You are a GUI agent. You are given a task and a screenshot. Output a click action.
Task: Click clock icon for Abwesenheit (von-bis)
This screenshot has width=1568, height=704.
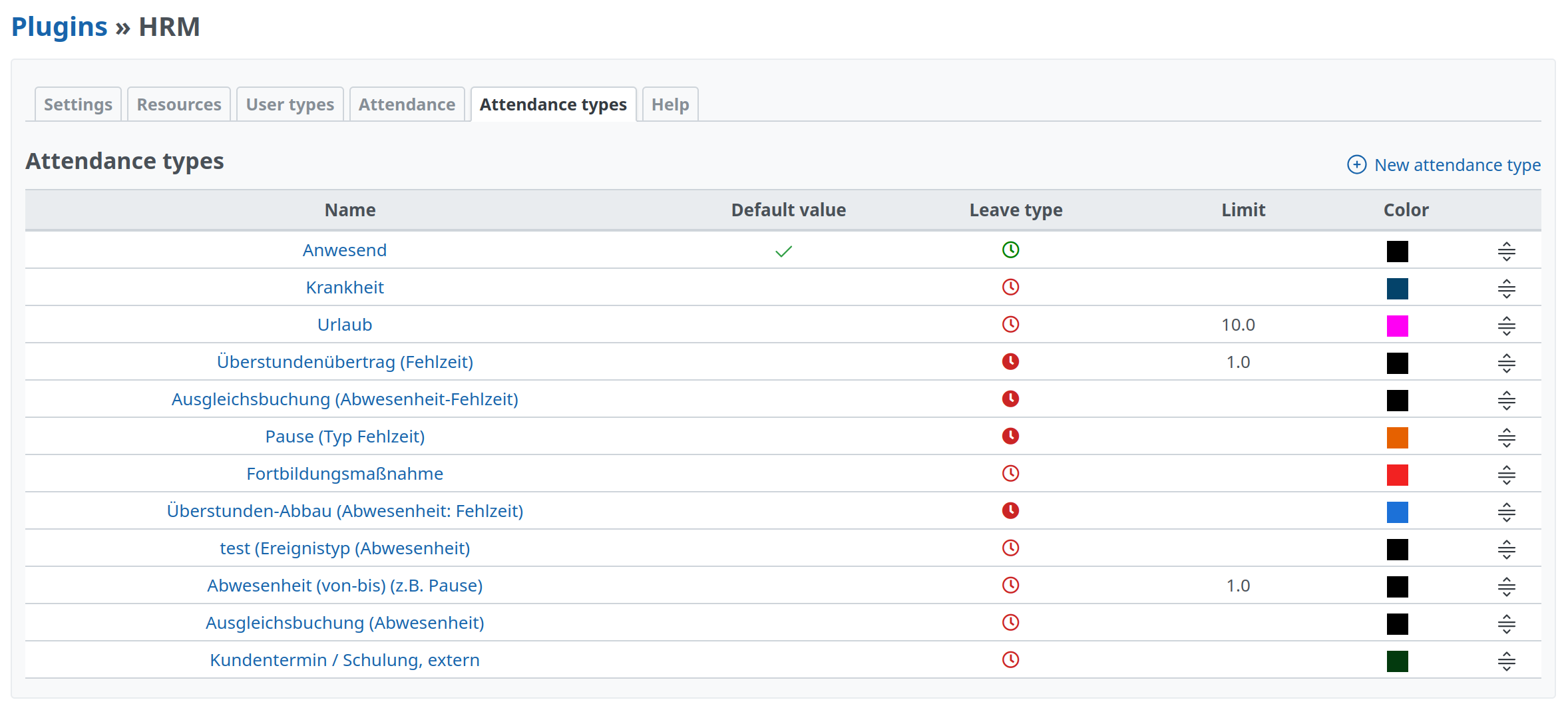(1010, 585)
